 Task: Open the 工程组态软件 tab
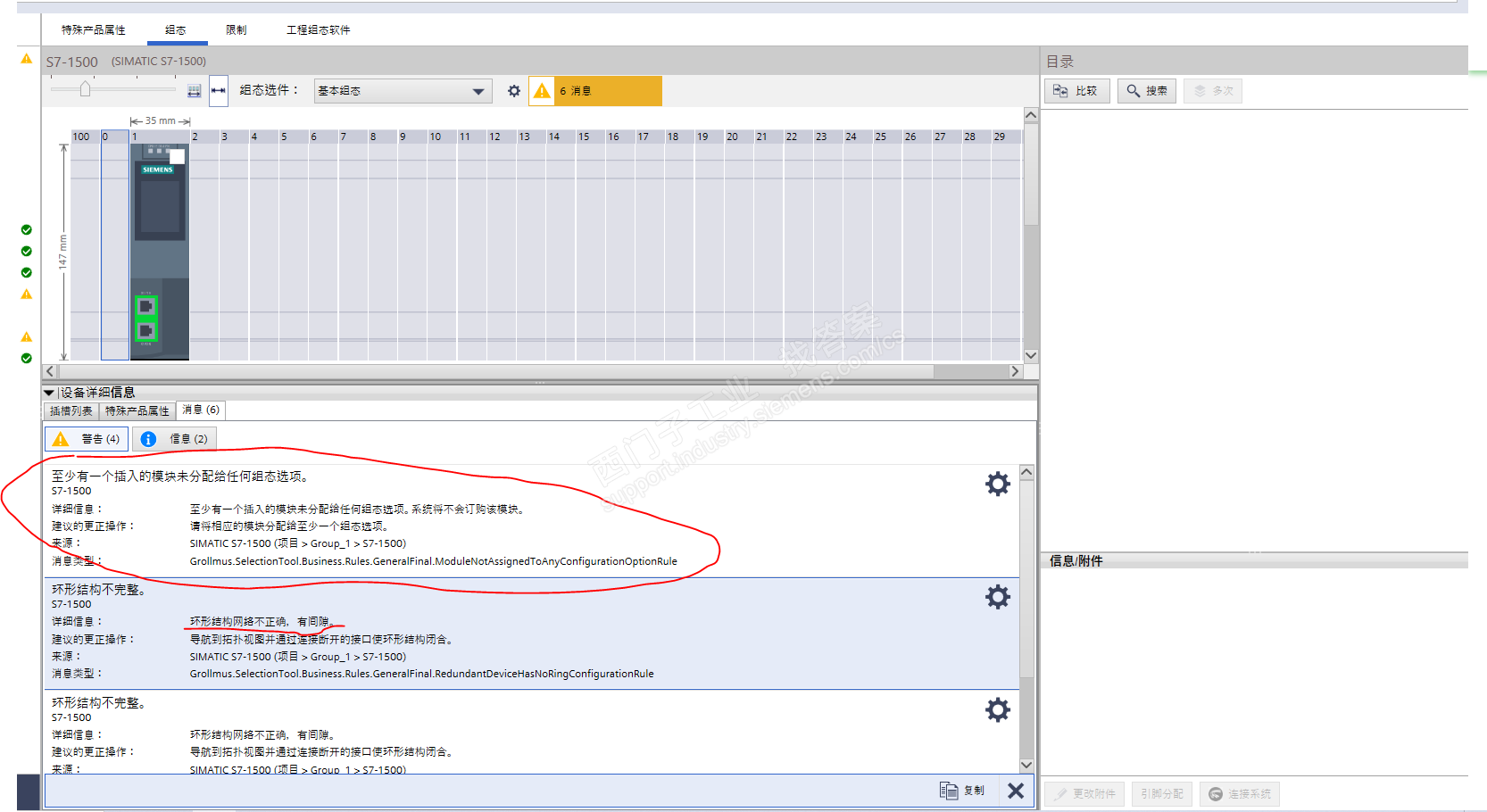318,30
